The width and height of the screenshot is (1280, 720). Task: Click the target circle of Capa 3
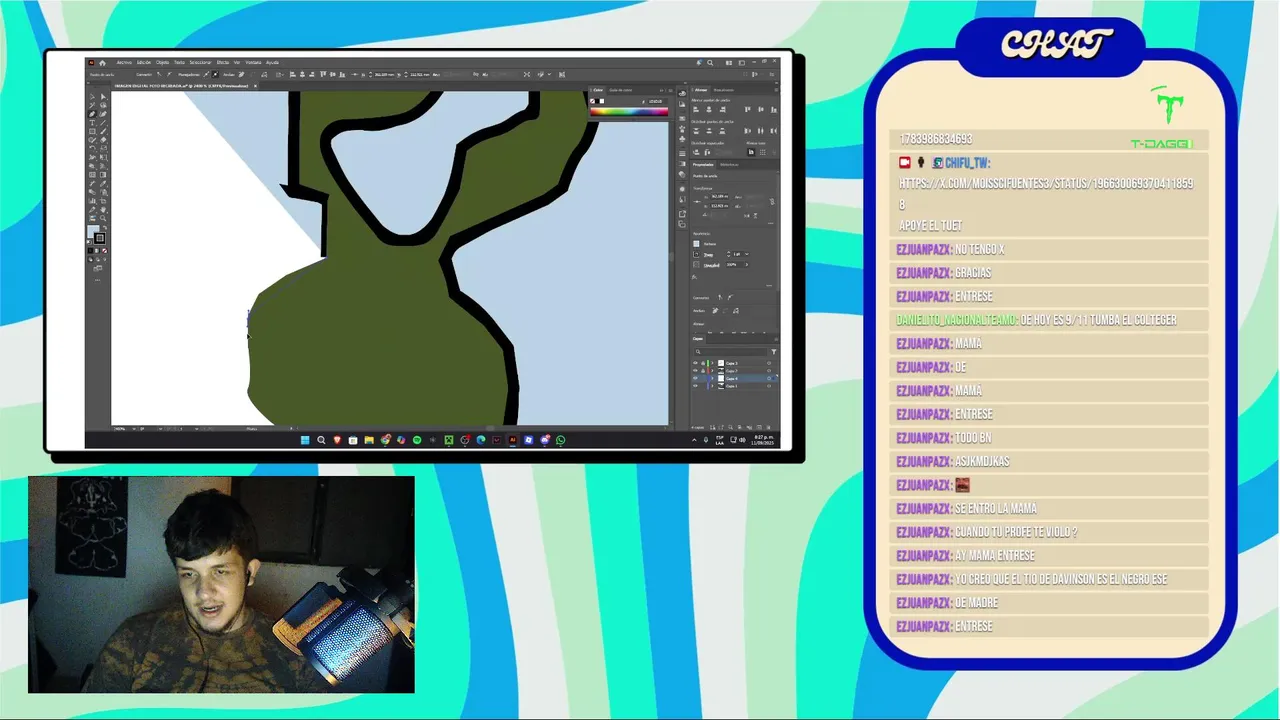click(x=769, y=363)
